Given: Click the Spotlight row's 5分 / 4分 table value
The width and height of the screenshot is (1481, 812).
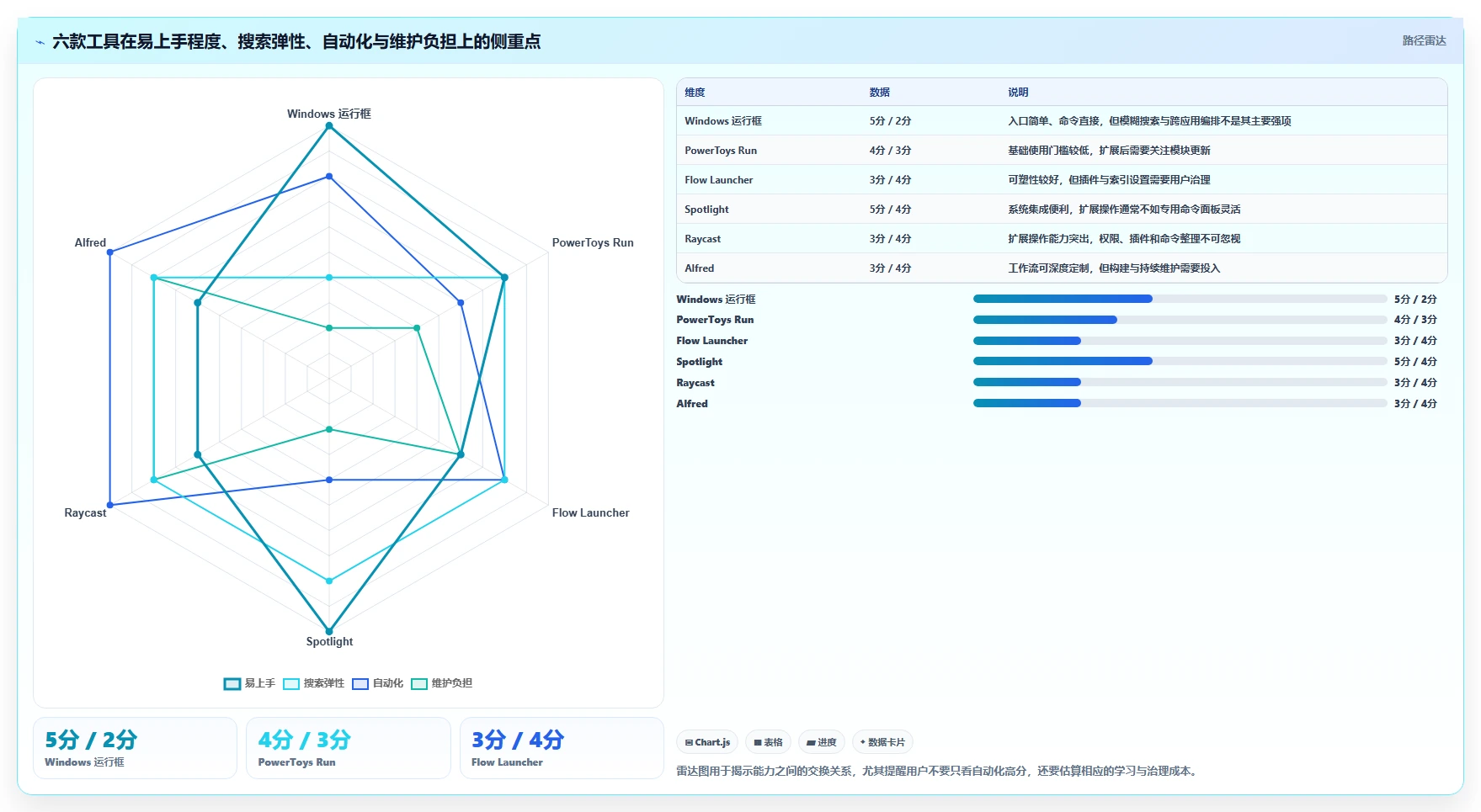Looking at the screenshot, I should 890,210.
